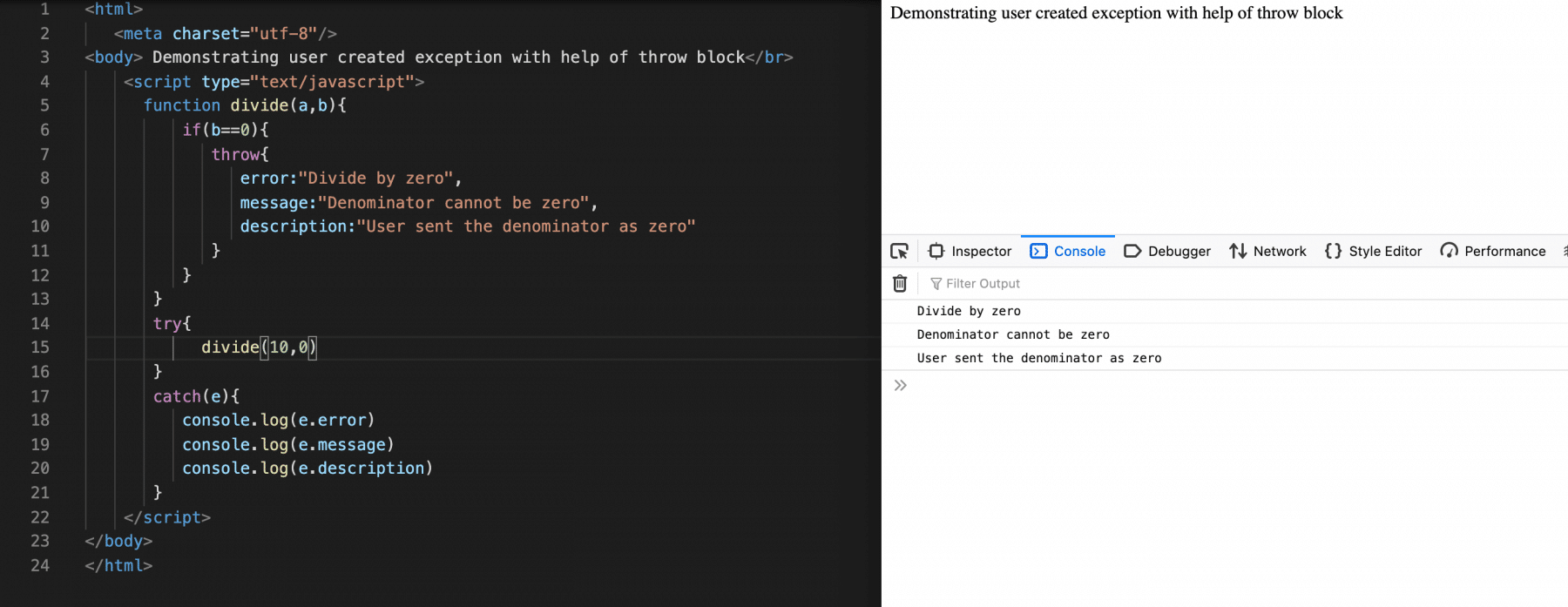Click the '<body>' tag in line 3

coord(114,57)
